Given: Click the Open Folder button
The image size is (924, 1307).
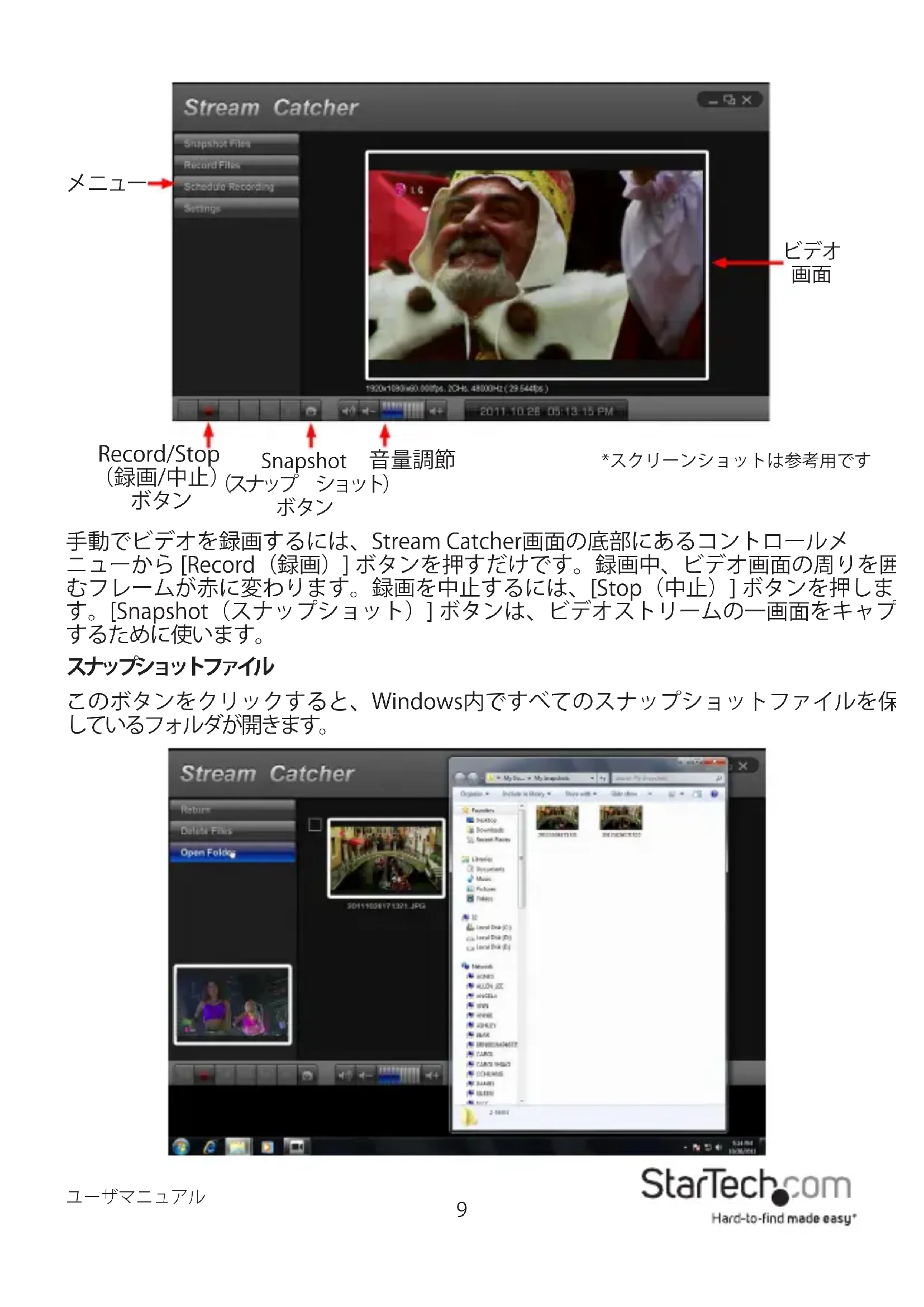Looking at the screenshot, I should point(232,852).
